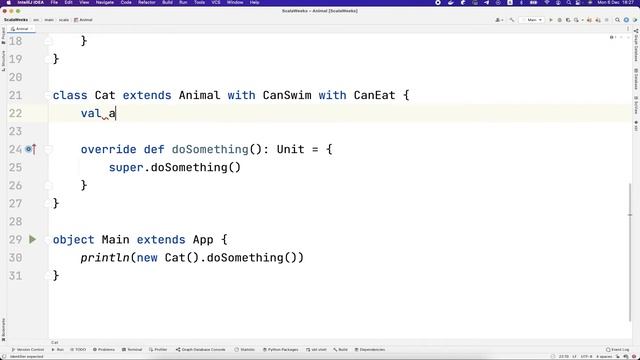
Task: Open the Refactor menu
Action: pyautogui.click(x=147, y=2)
